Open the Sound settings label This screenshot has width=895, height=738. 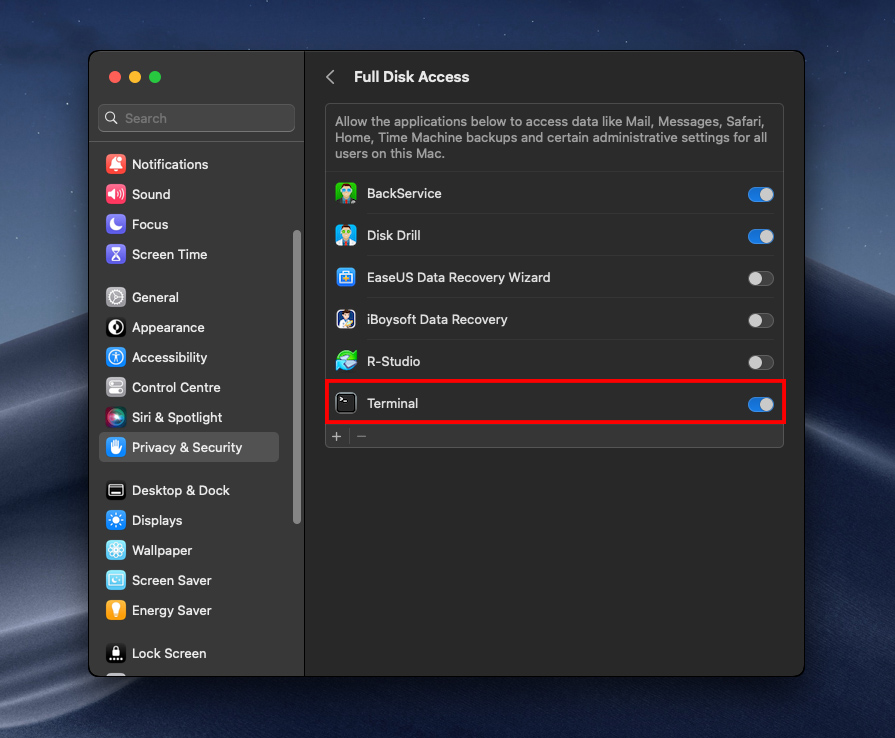[151, 194]
